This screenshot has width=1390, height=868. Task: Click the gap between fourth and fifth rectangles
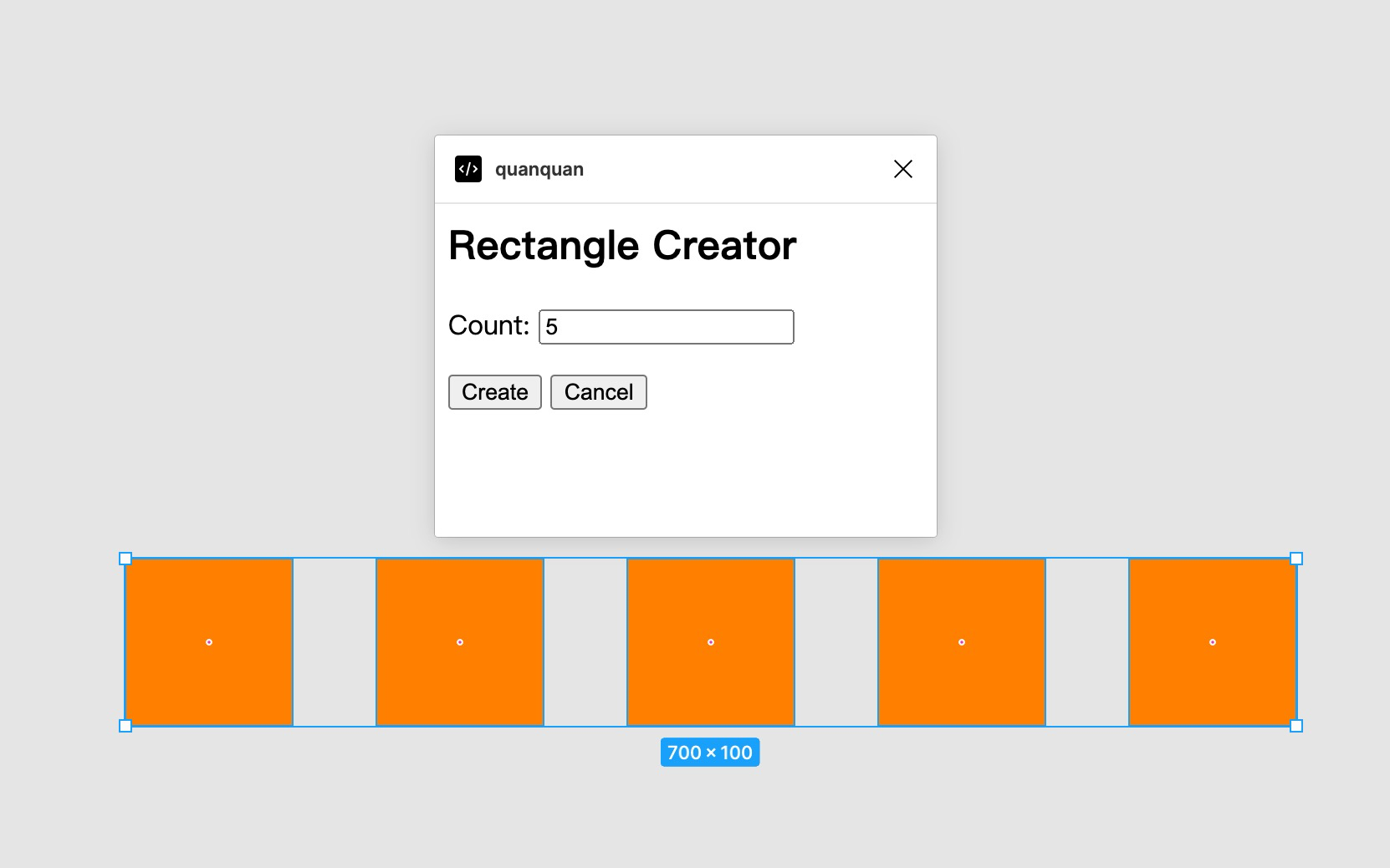(x=1087, y=642)
